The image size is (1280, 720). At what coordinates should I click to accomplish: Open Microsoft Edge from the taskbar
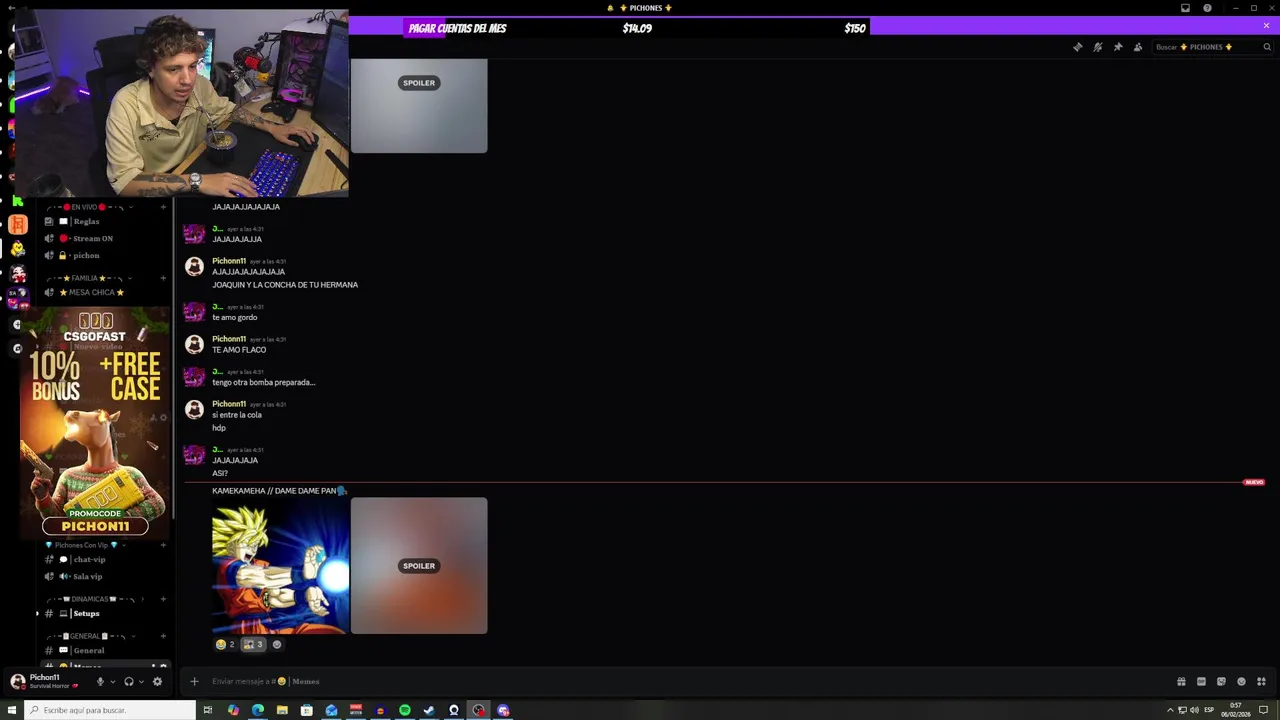[x=258, y=710]
